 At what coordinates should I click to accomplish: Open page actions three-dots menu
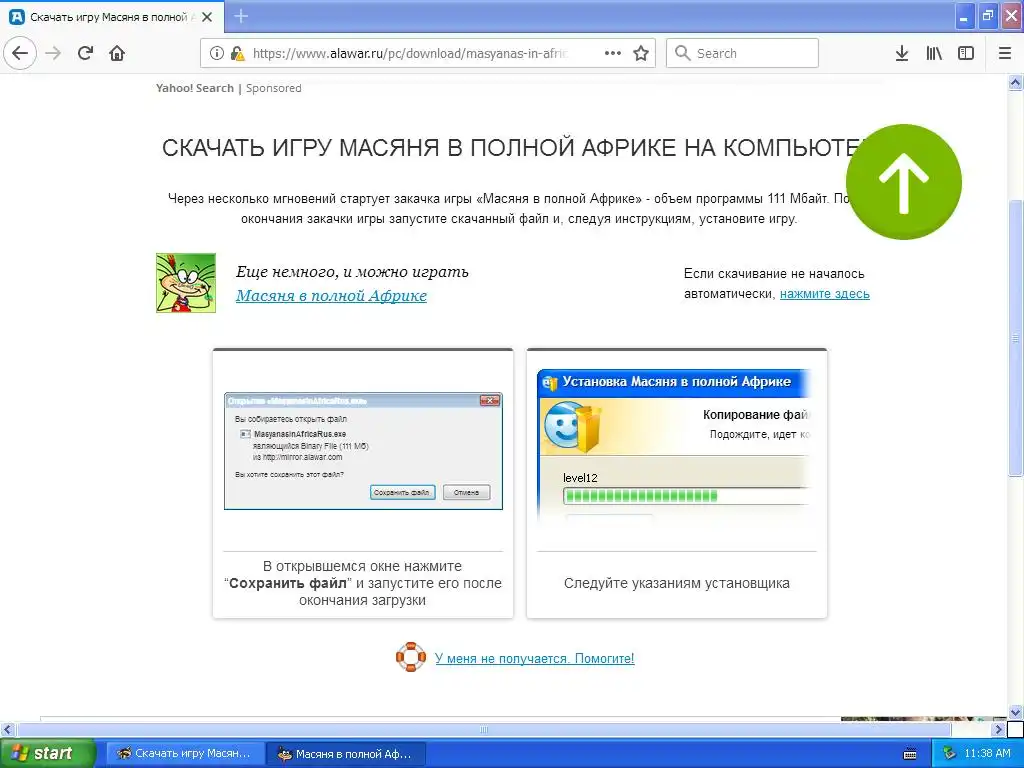pos(613,53)
